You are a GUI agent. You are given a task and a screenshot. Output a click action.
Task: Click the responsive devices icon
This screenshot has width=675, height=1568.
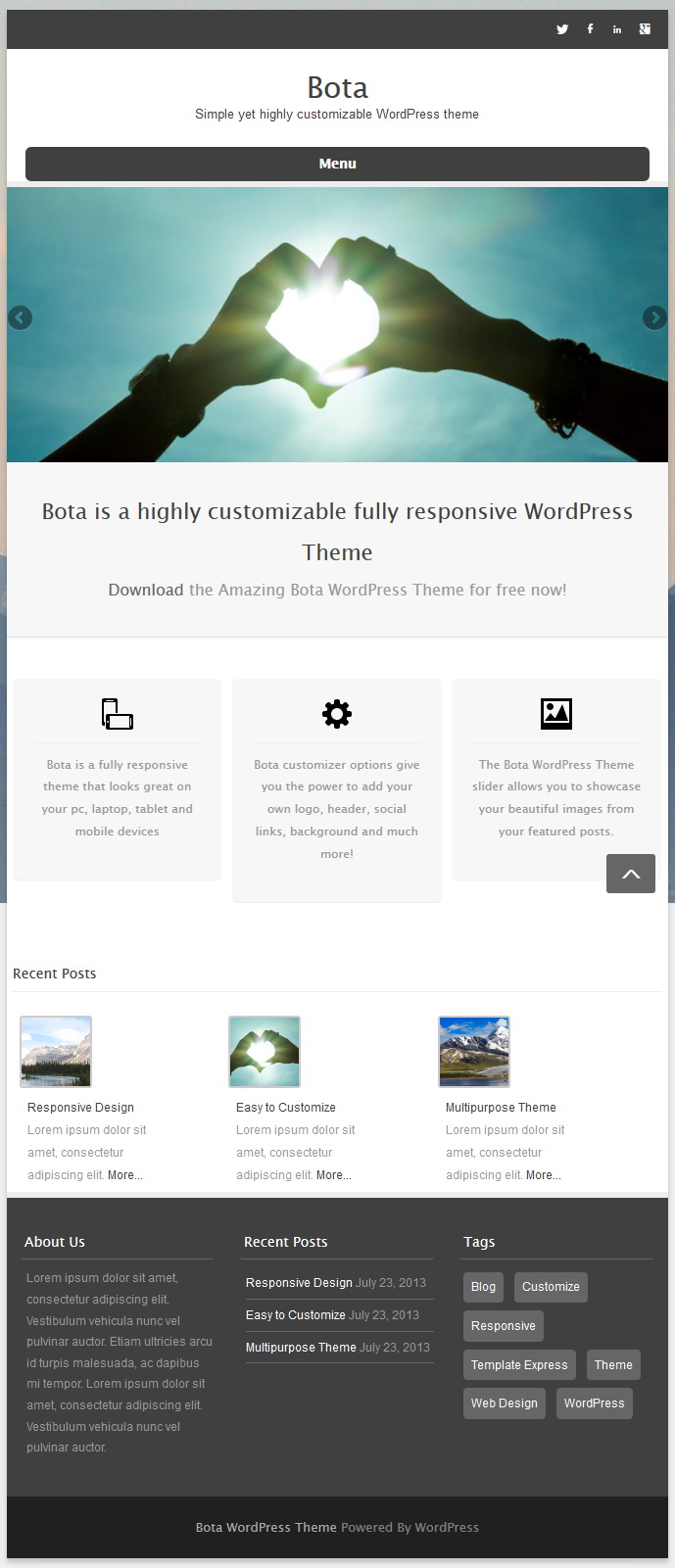[x=118, y=713]
